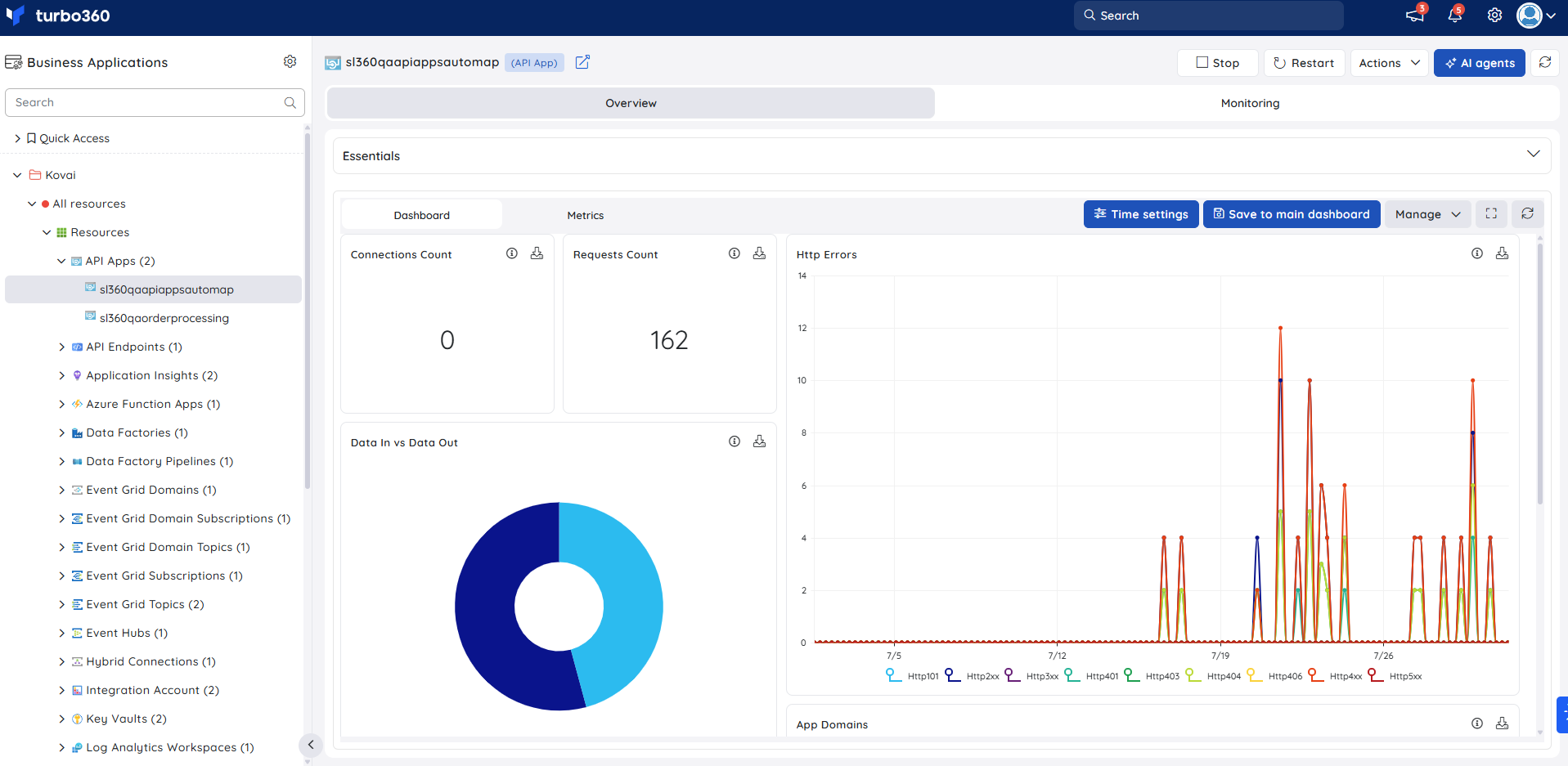Open the announcements megaphone icon
The height and width of the screenshot is (766, 1568).
pyautogui.click(x=1414, y=16)
